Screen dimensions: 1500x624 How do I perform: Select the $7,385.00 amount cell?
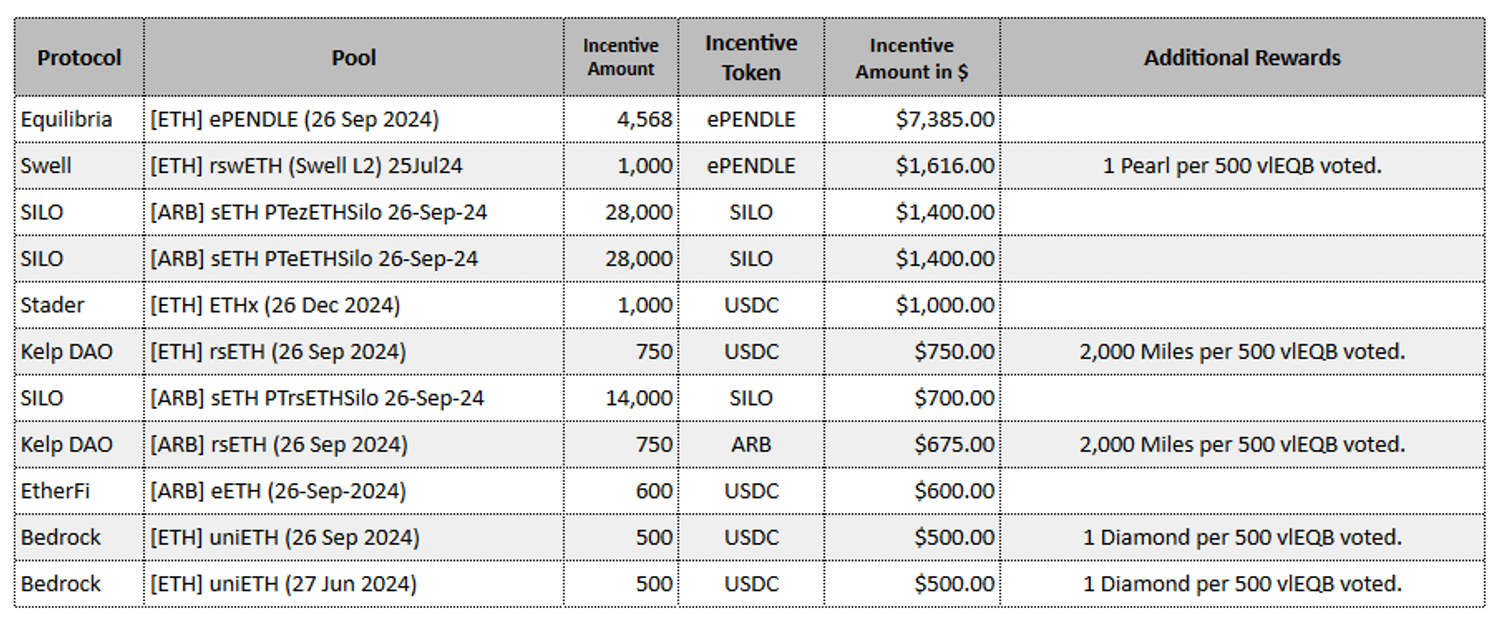(945, 120)
